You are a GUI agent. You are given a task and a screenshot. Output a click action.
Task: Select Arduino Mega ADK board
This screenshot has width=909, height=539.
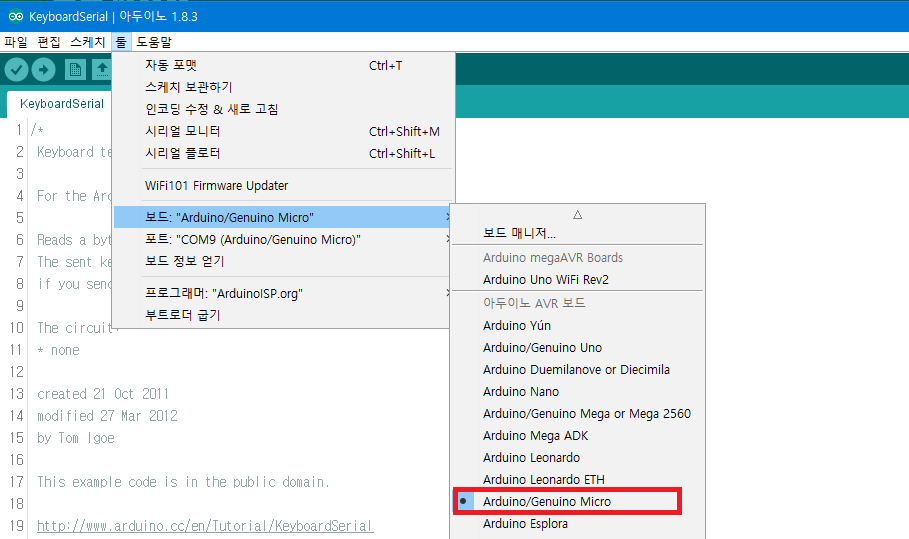tap(577, 435)
